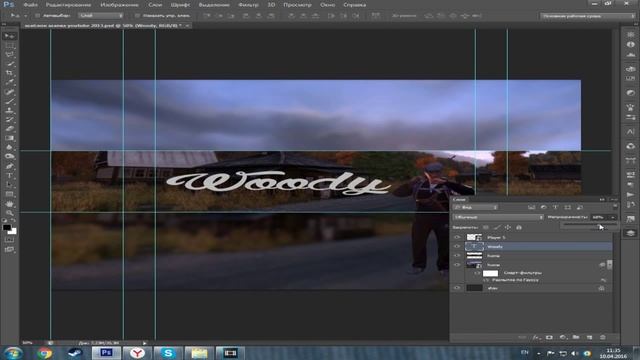Lock all for selected layer
The image size is (640, 360).
(519, 227)
